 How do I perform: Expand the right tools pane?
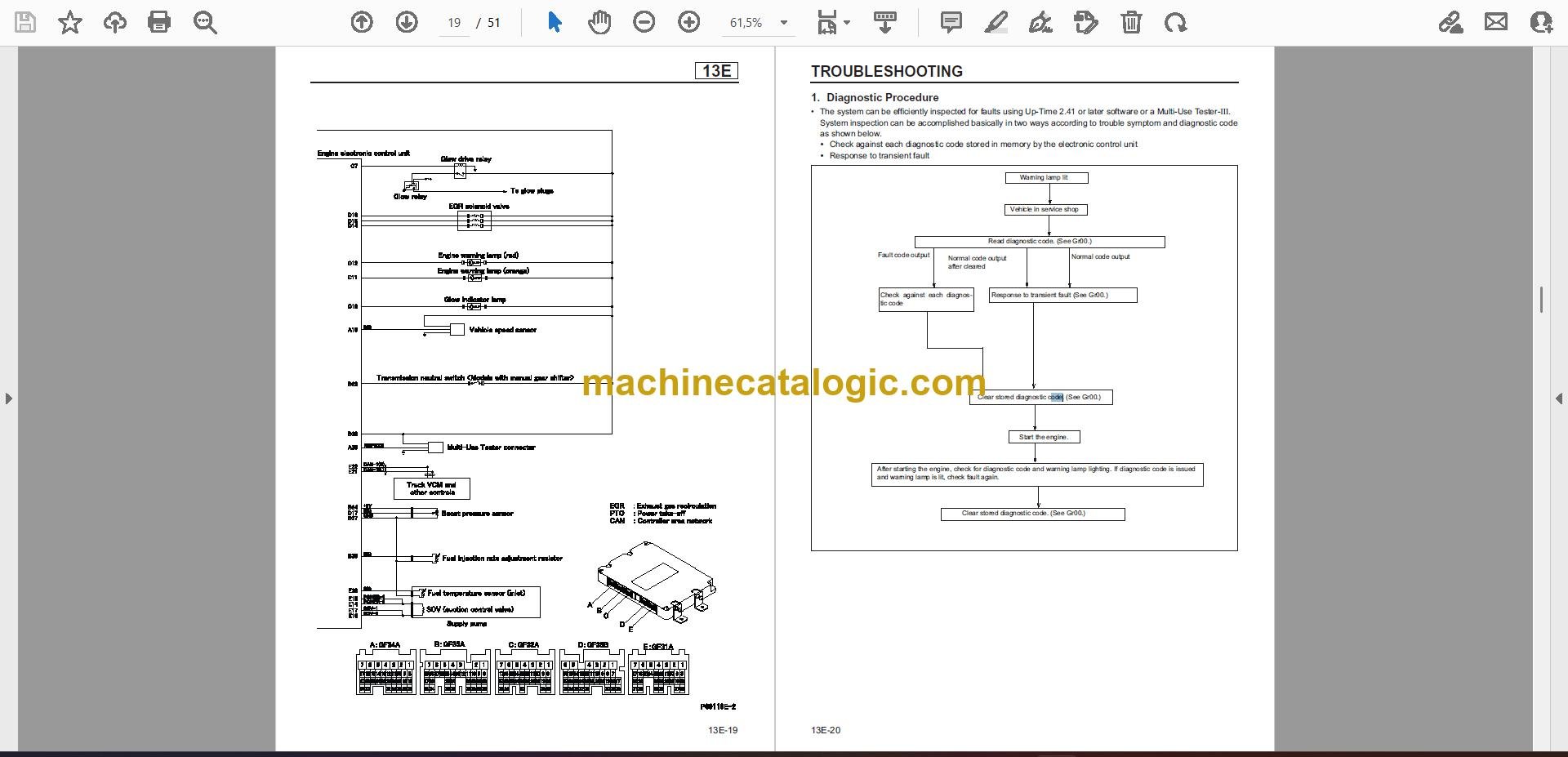point(1558,399)
